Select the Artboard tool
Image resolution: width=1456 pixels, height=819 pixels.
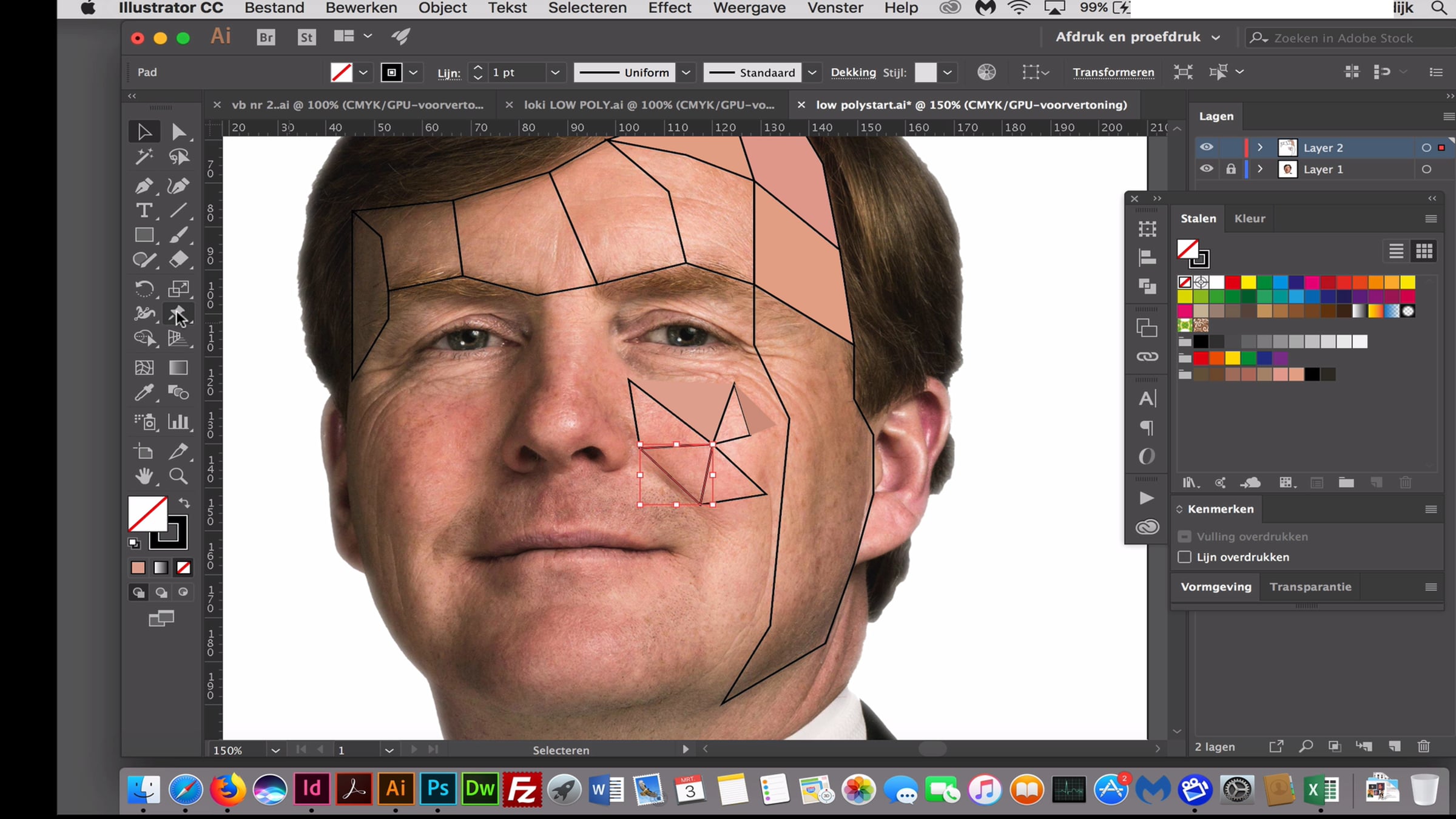click(x=144, y=451)
